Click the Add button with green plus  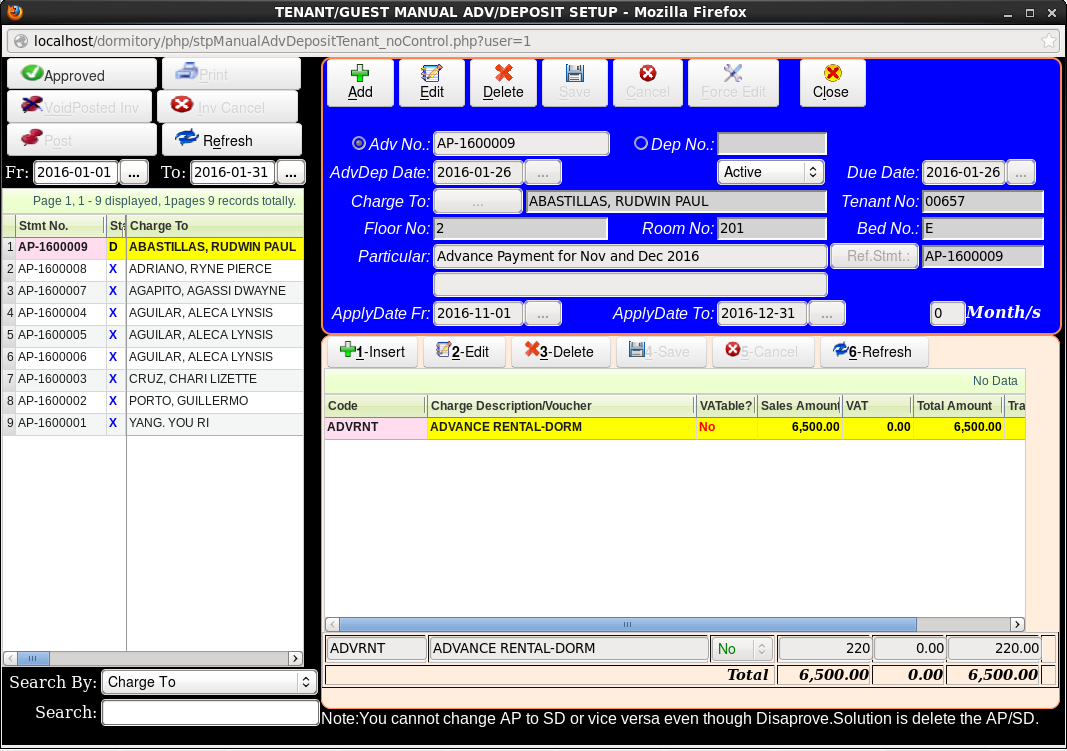pyautogui.click(x=360, y=82)
